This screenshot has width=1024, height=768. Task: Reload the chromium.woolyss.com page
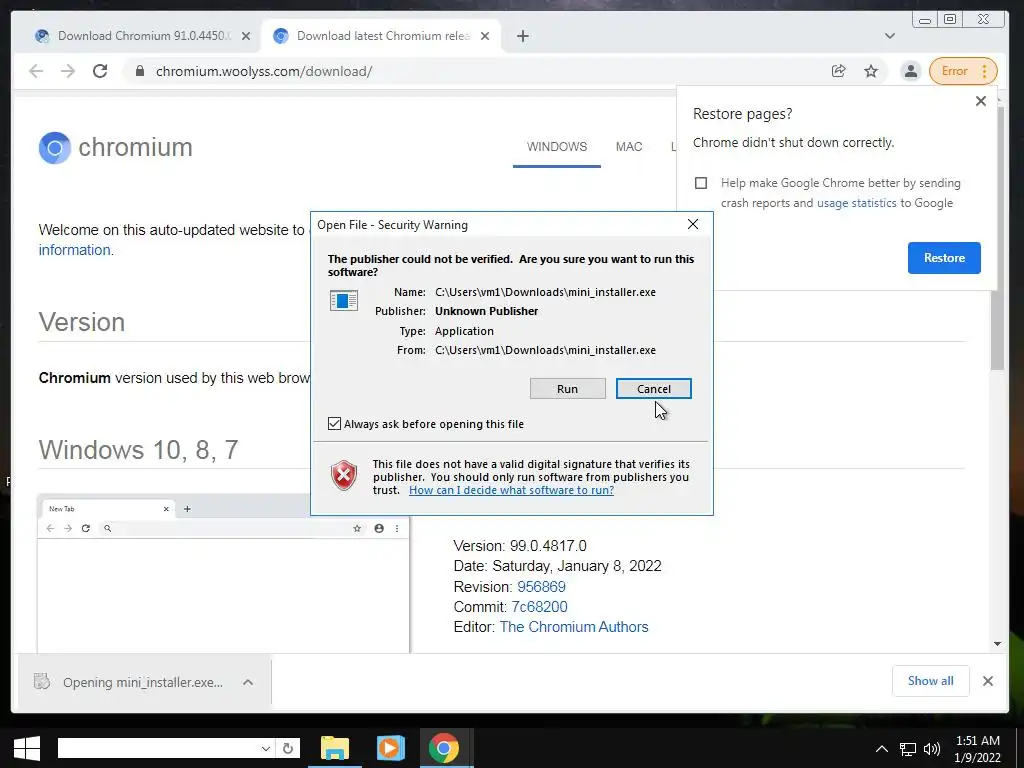100,71
